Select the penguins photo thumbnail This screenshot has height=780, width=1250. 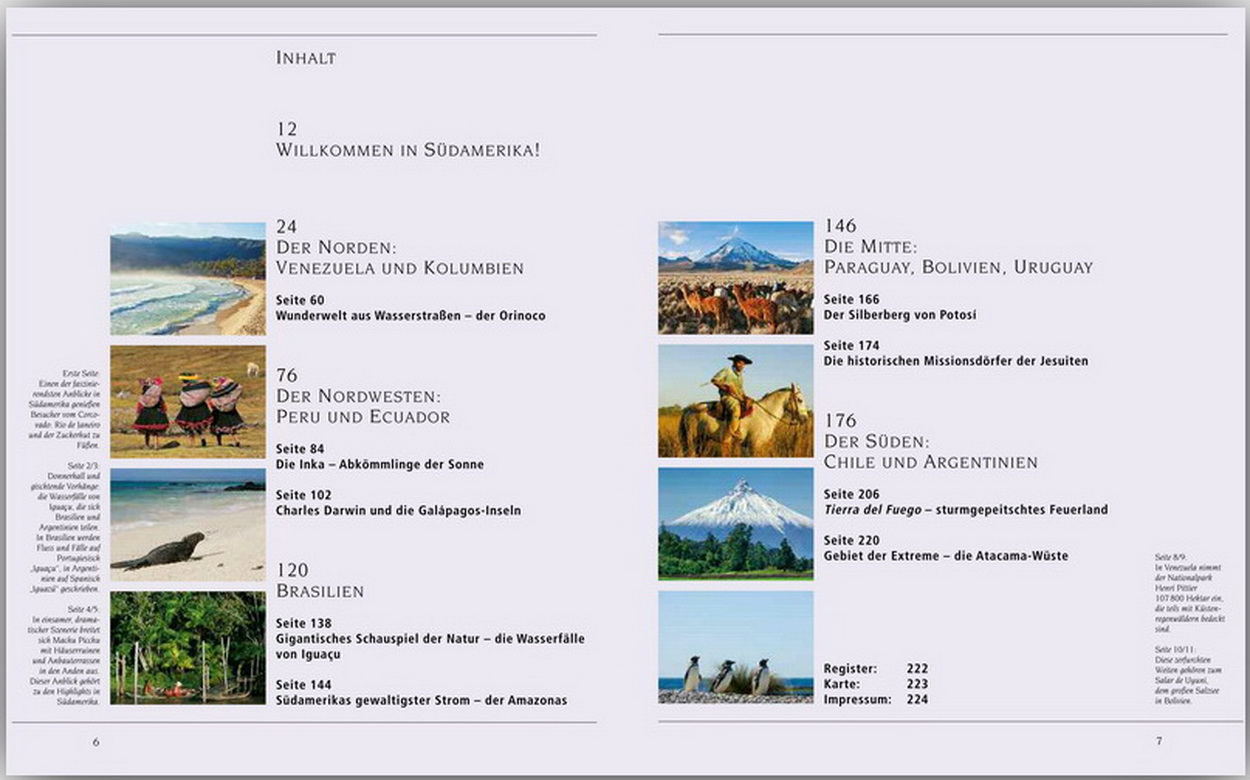(735, 647)
